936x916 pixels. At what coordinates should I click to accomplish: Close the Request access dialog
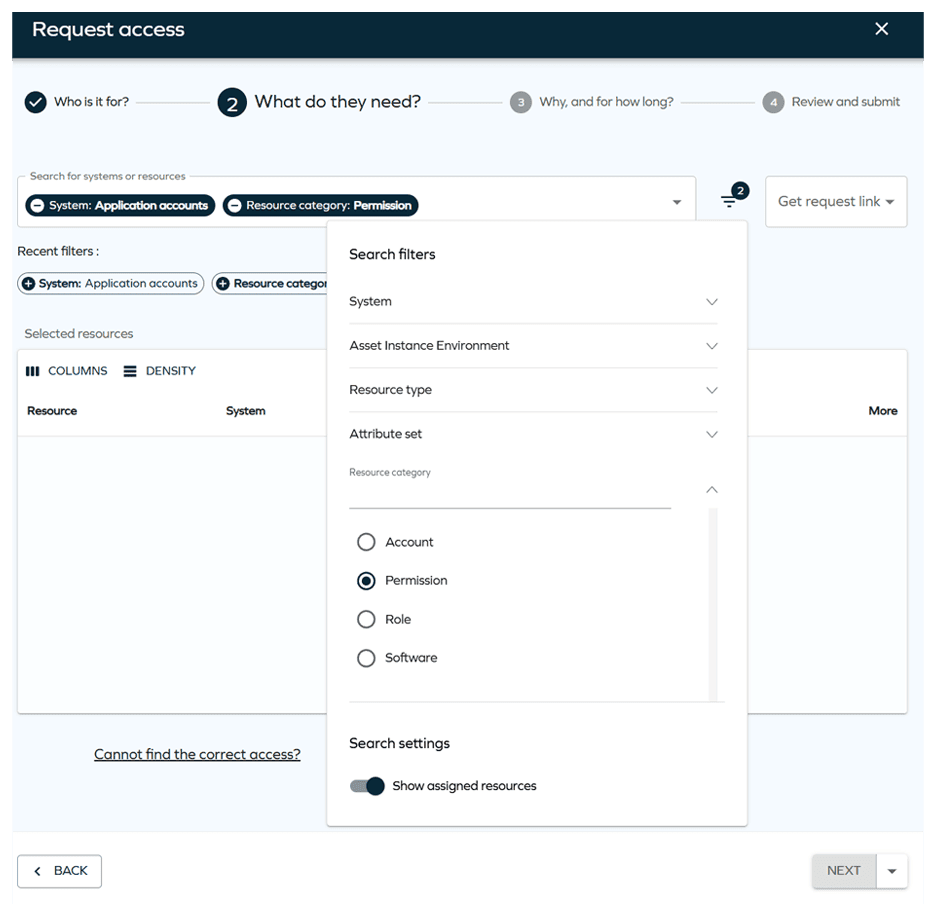tap(881, 29)
